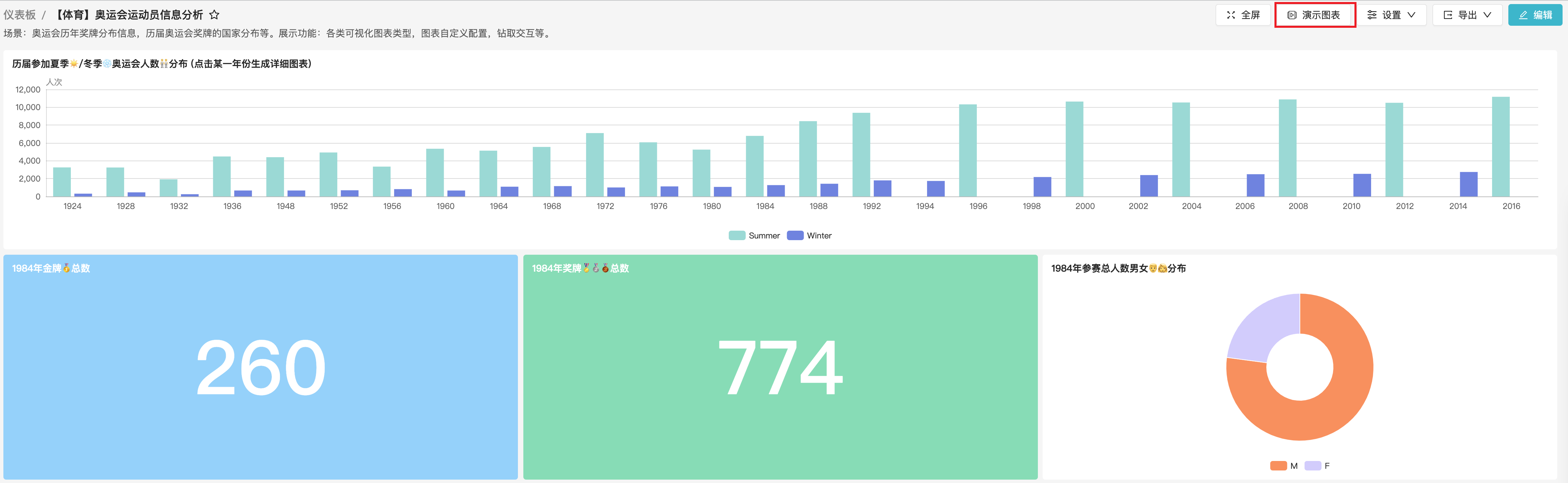
Task: Click the 12,000 y-axis label
Action: (x=28, y=89)
